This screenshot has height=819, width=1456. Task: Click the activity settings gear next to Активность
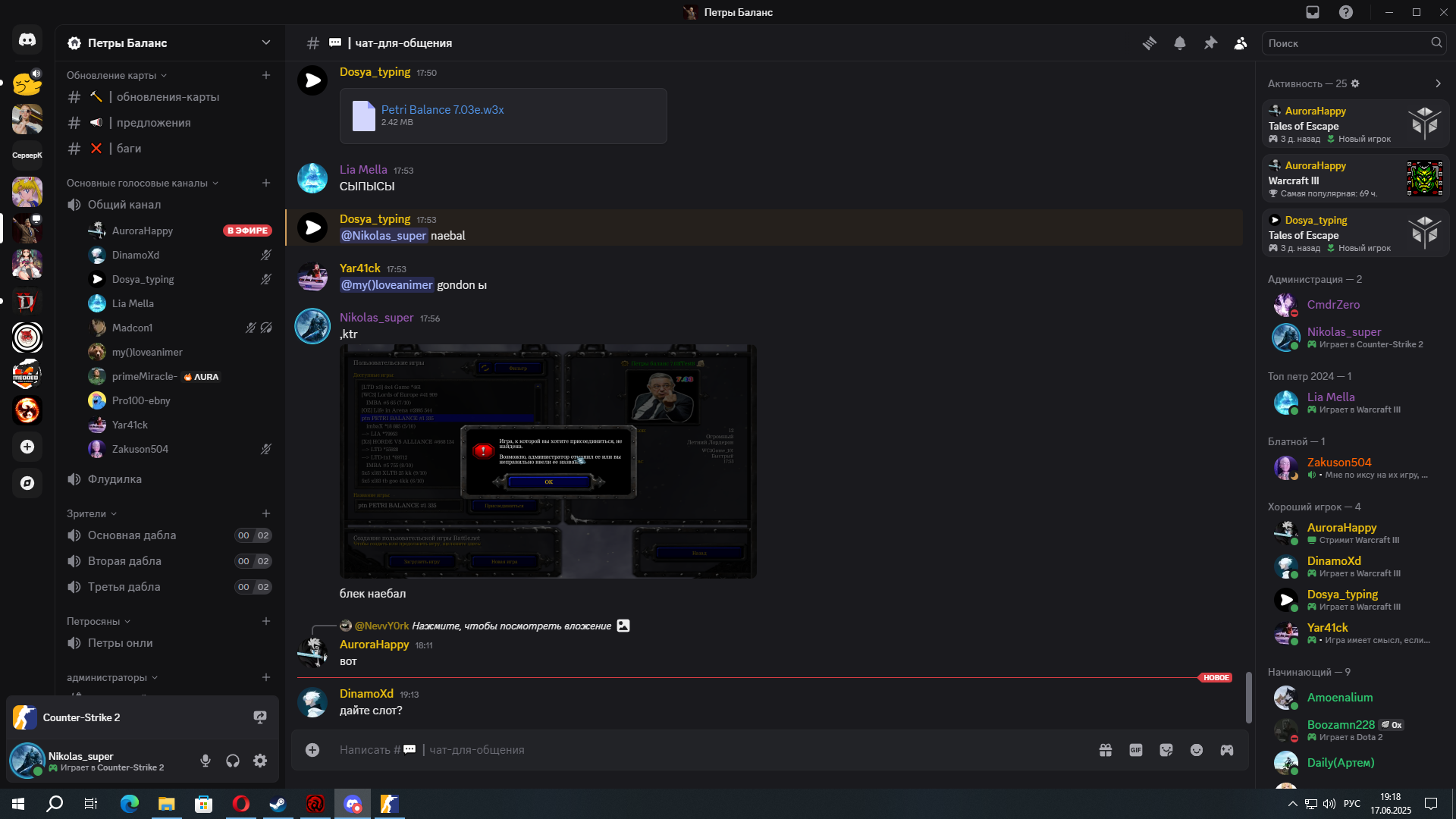1355,83
